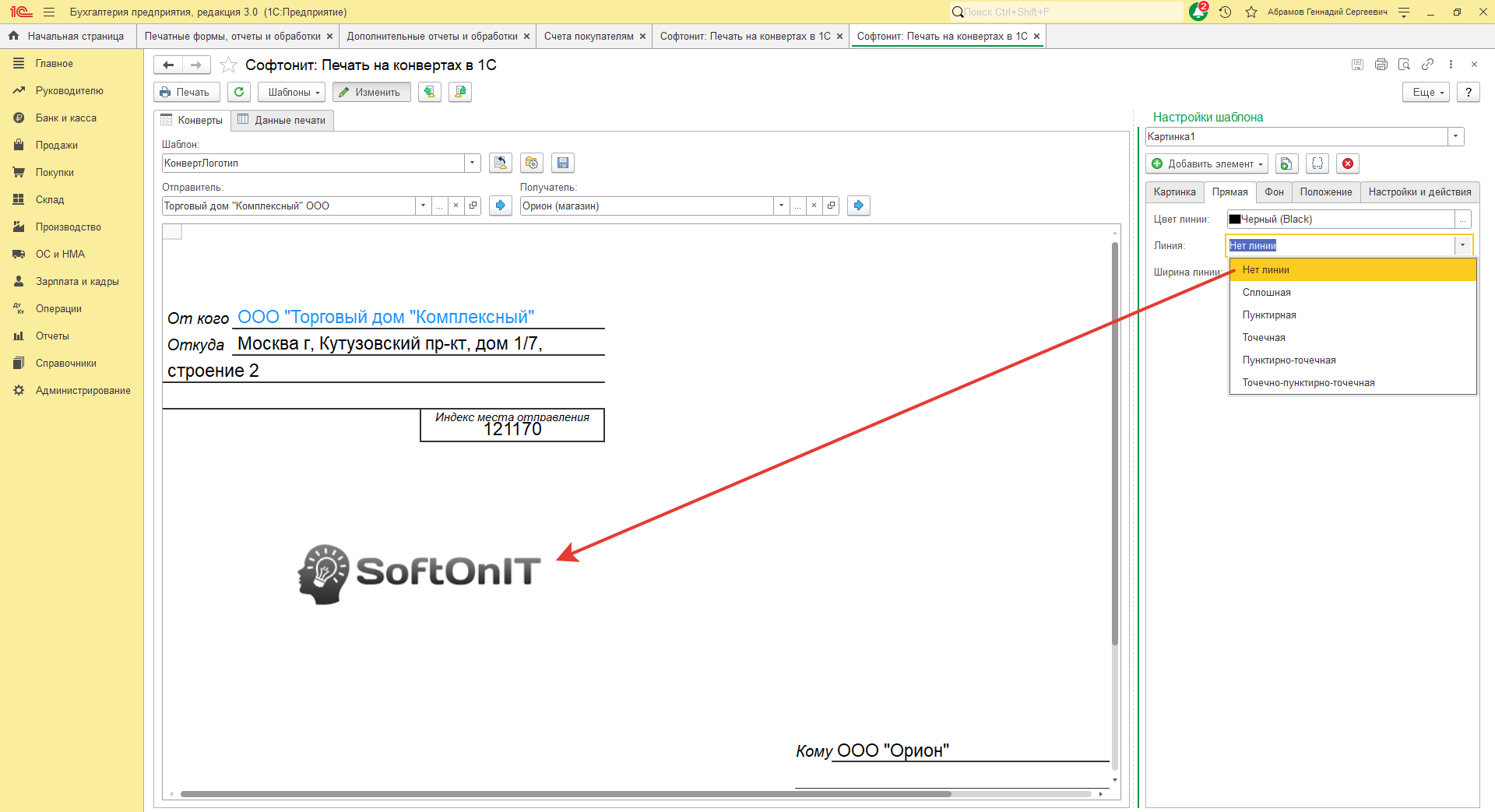Open the Продажи section in sidebar

pyautogui.click(x=56, y=146)
